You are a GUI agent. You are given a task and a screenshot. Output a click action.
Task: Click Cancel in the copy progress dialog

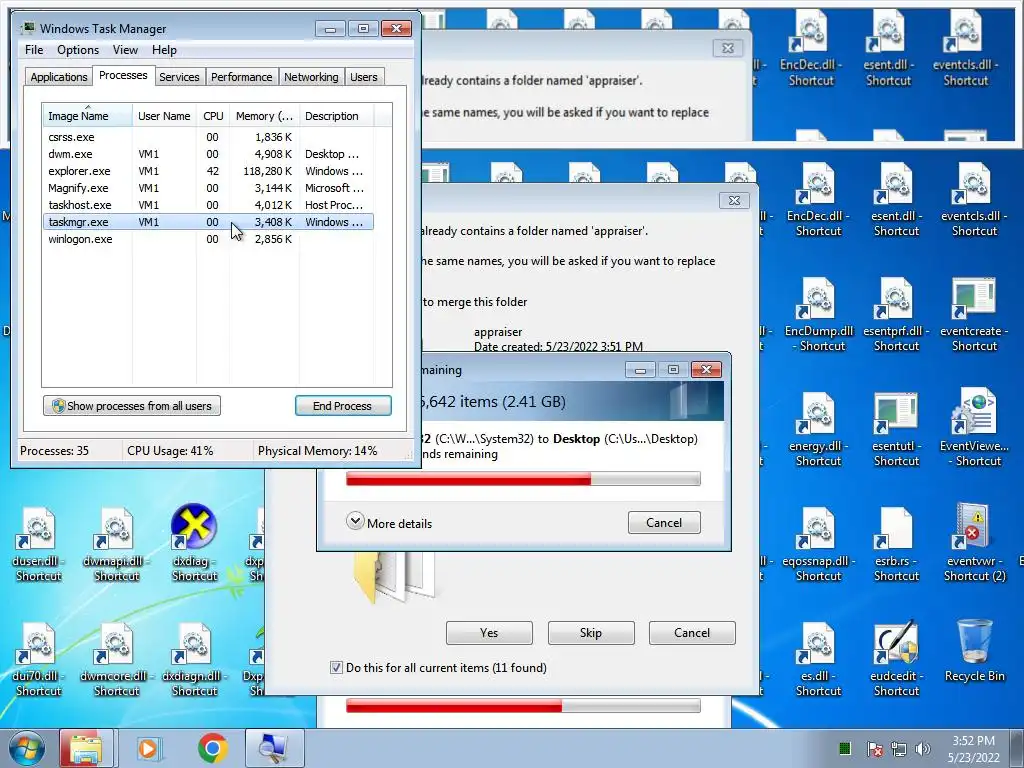(664, 522)
